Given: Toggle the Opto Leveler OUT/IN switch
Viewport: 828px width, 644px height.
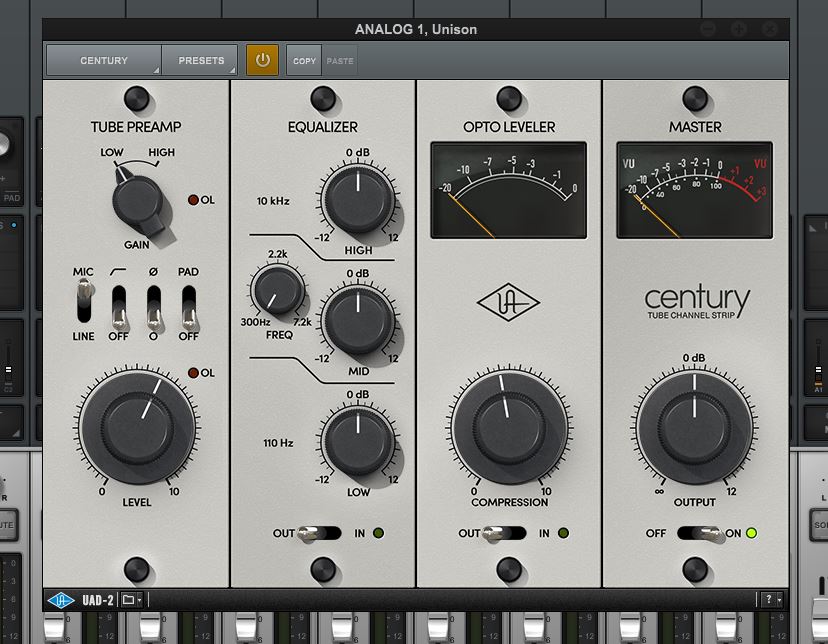Looking at the screenshot, I should coord(504,534).
